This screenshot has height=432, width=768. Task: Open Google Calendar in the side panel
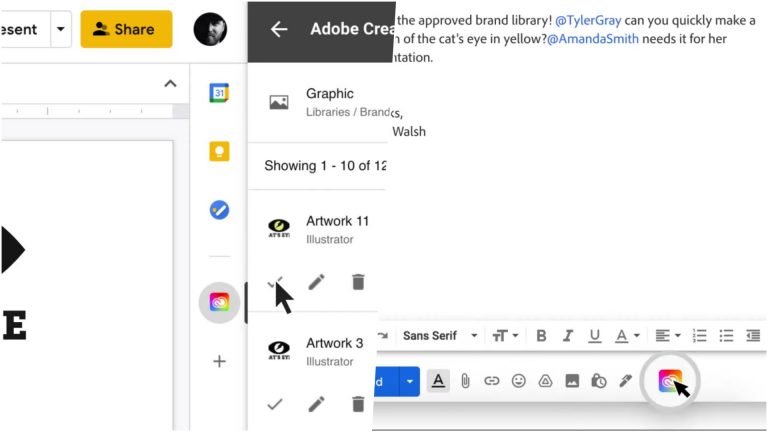pyautogui.click(x=219, y=93)
